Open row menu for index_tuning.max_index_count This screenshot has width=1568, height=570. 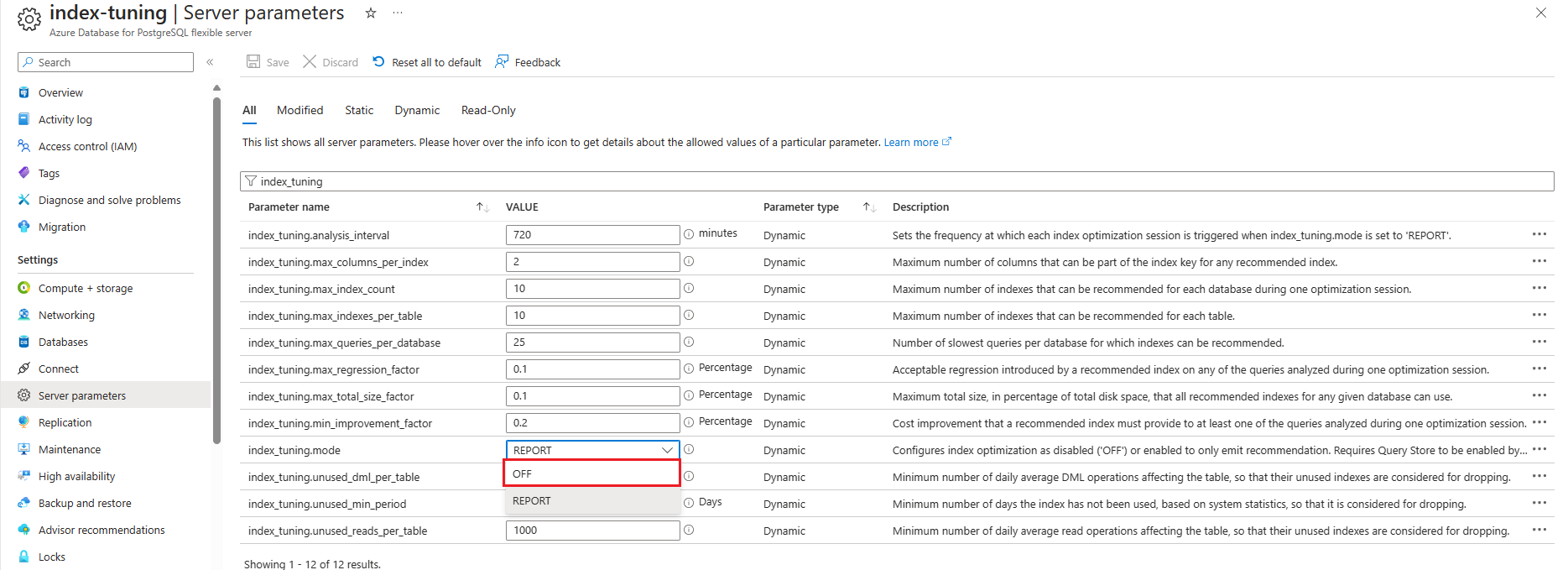click(x=1539, y=288)
